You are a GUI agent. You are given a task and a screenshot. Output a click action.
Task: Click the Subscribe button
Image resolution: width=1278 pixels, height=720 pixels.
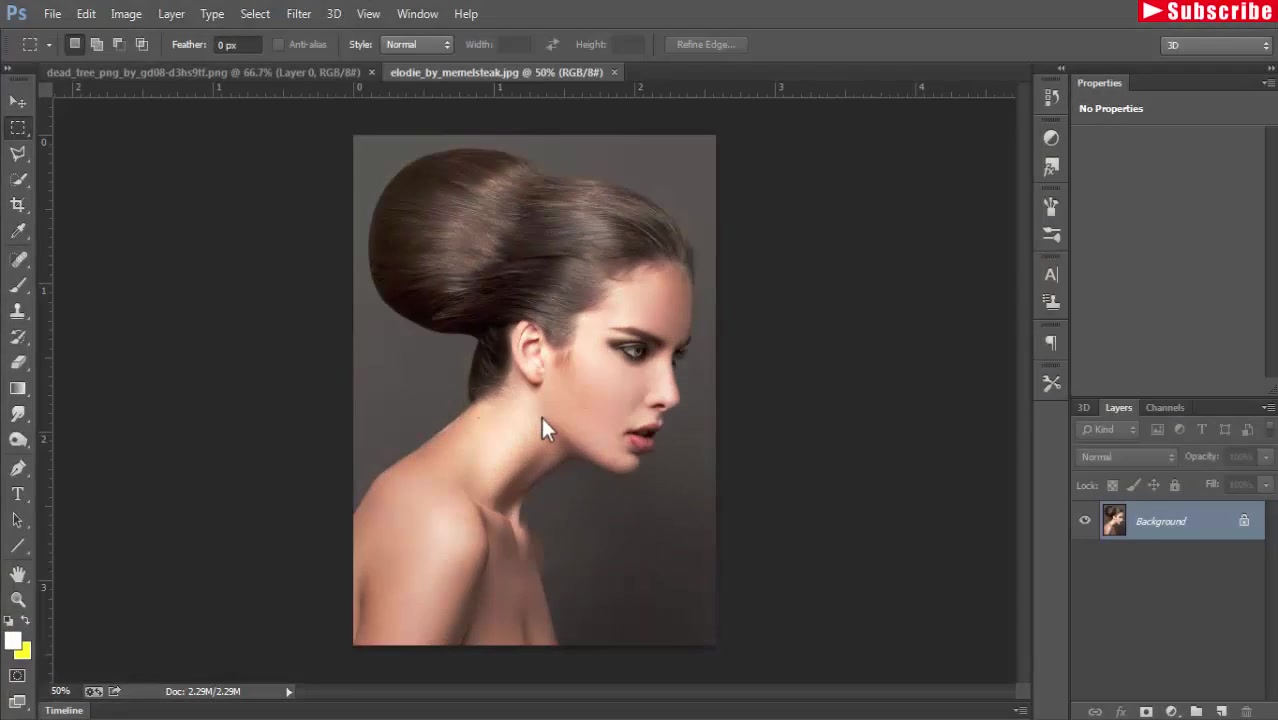coord(1206,12)
